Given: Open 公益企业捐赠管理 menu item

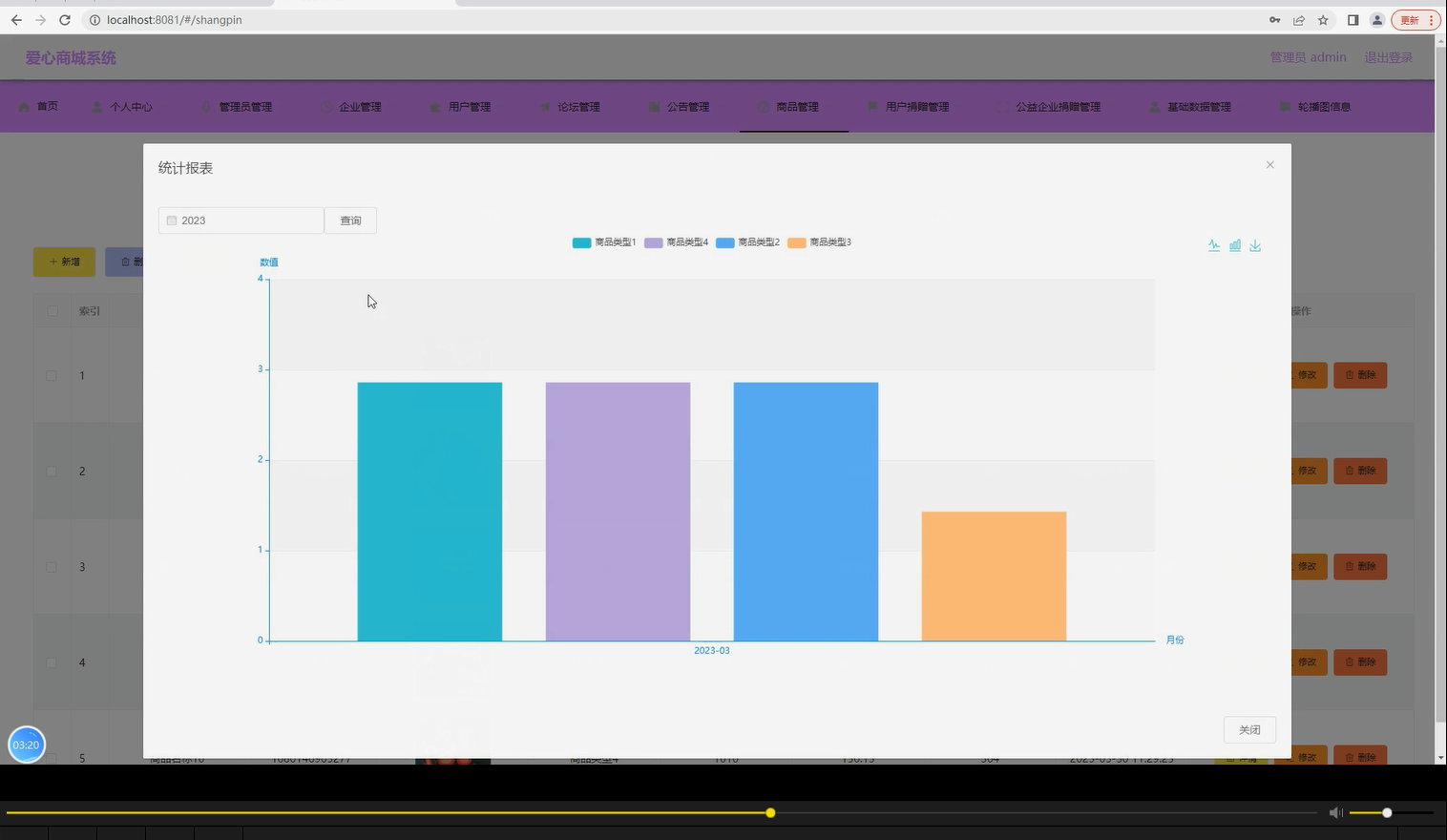Looking at the screenshot, I should click(x=1048, y=106).
